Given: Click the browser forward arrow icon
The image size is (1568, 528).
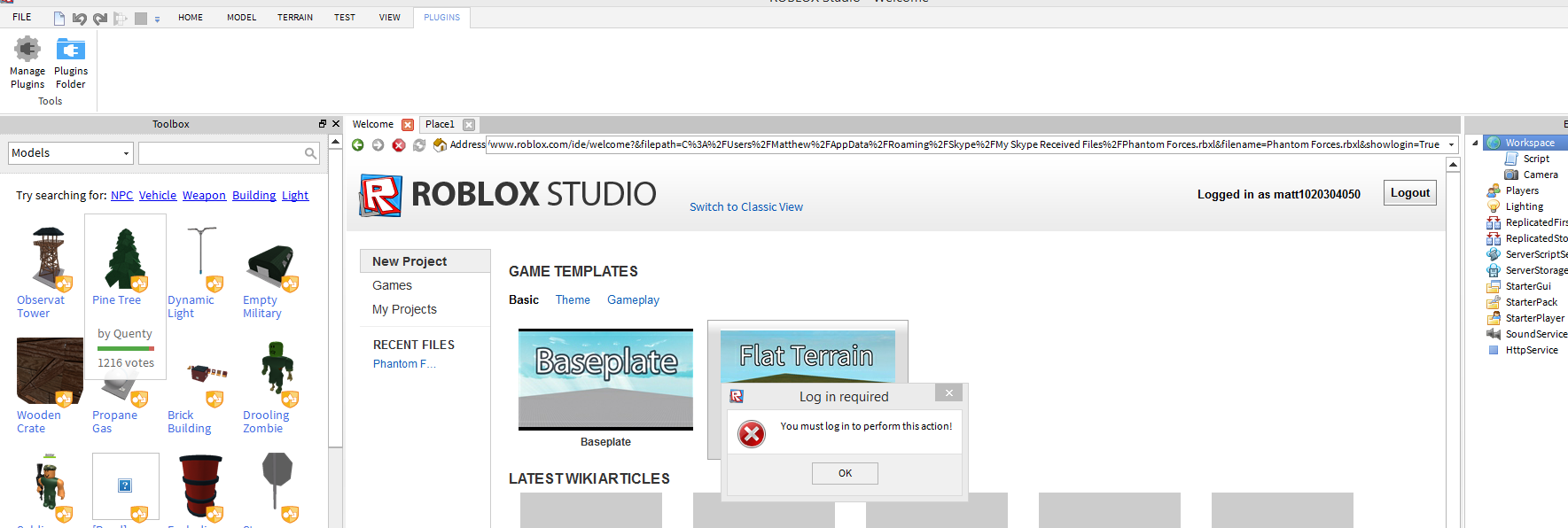Looking at the screenshot, I should pyautogui.click(x=378, y=144).
